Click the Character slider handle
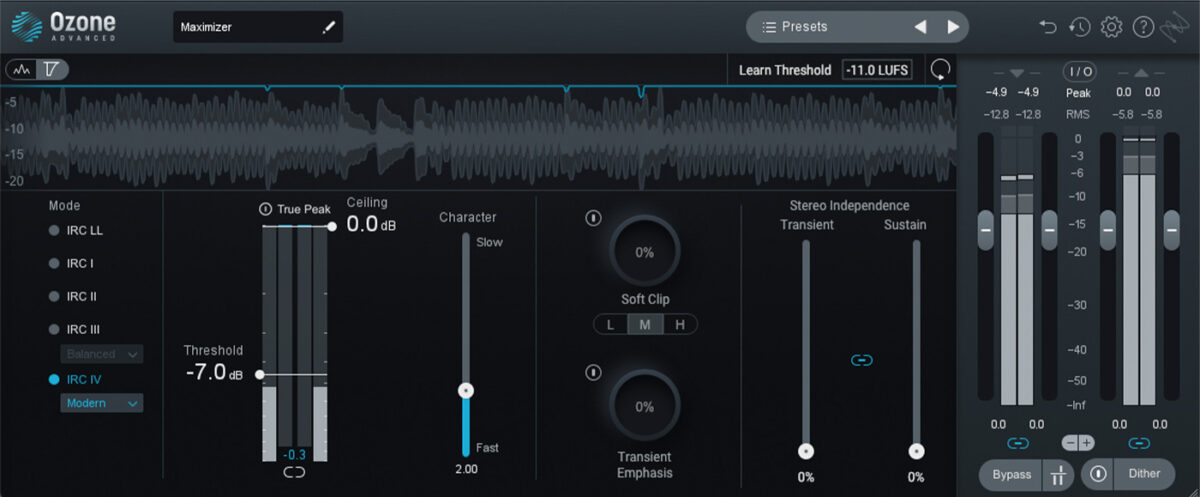Viewport: 1200px width, 497px height. pos(465,391)
